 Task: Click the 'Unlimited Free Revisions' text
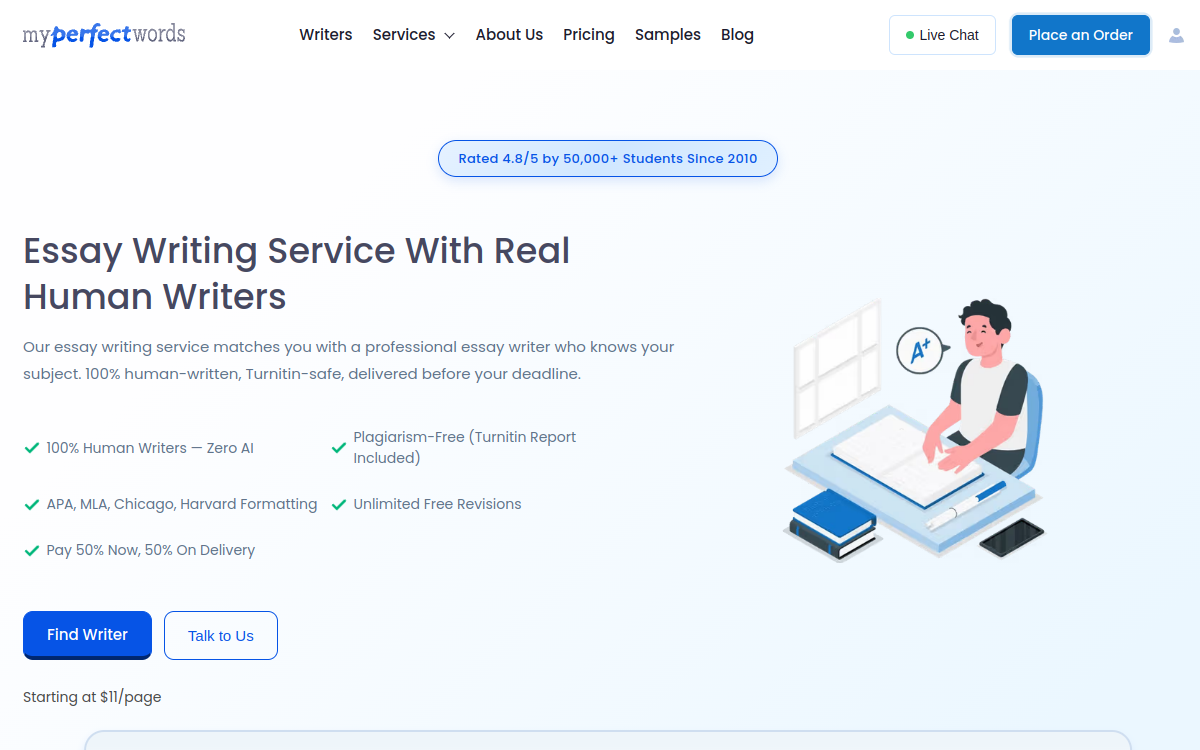click(x=437, y=504)
